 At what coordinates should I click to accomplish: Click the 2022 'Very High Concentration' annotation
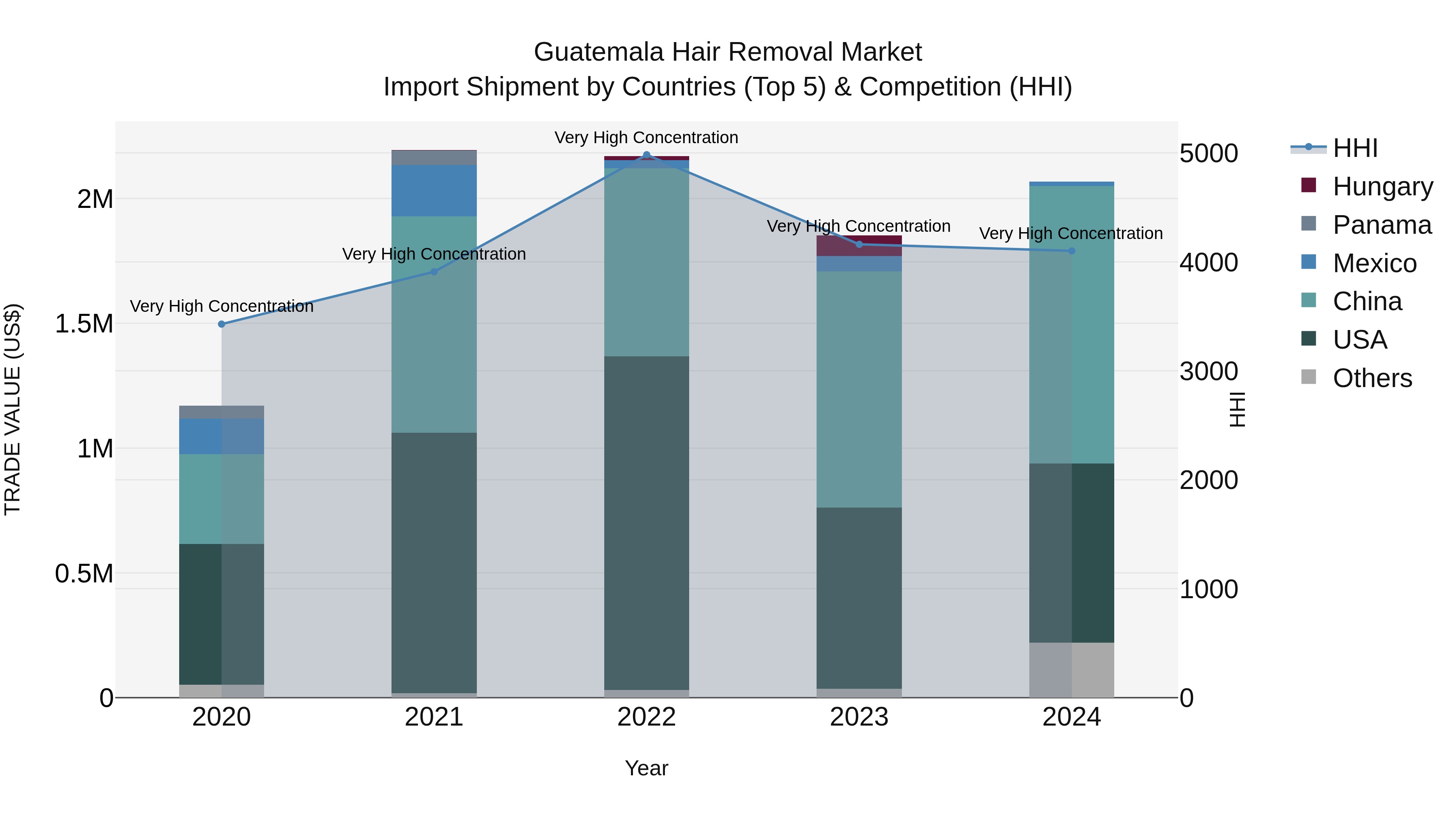647,138
